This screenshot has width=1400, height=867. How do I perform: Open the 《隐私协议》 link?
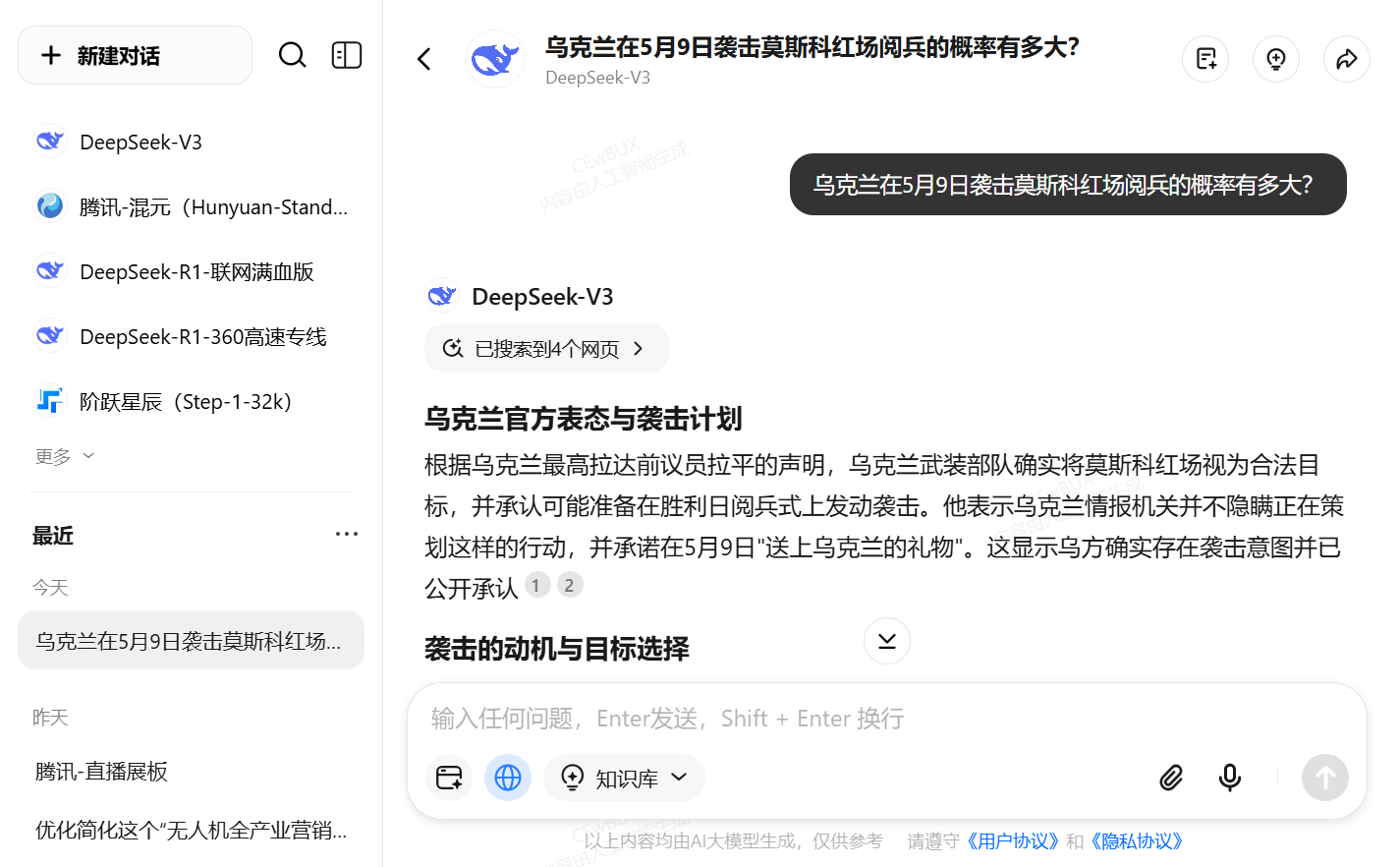[x=1137, y=841]
